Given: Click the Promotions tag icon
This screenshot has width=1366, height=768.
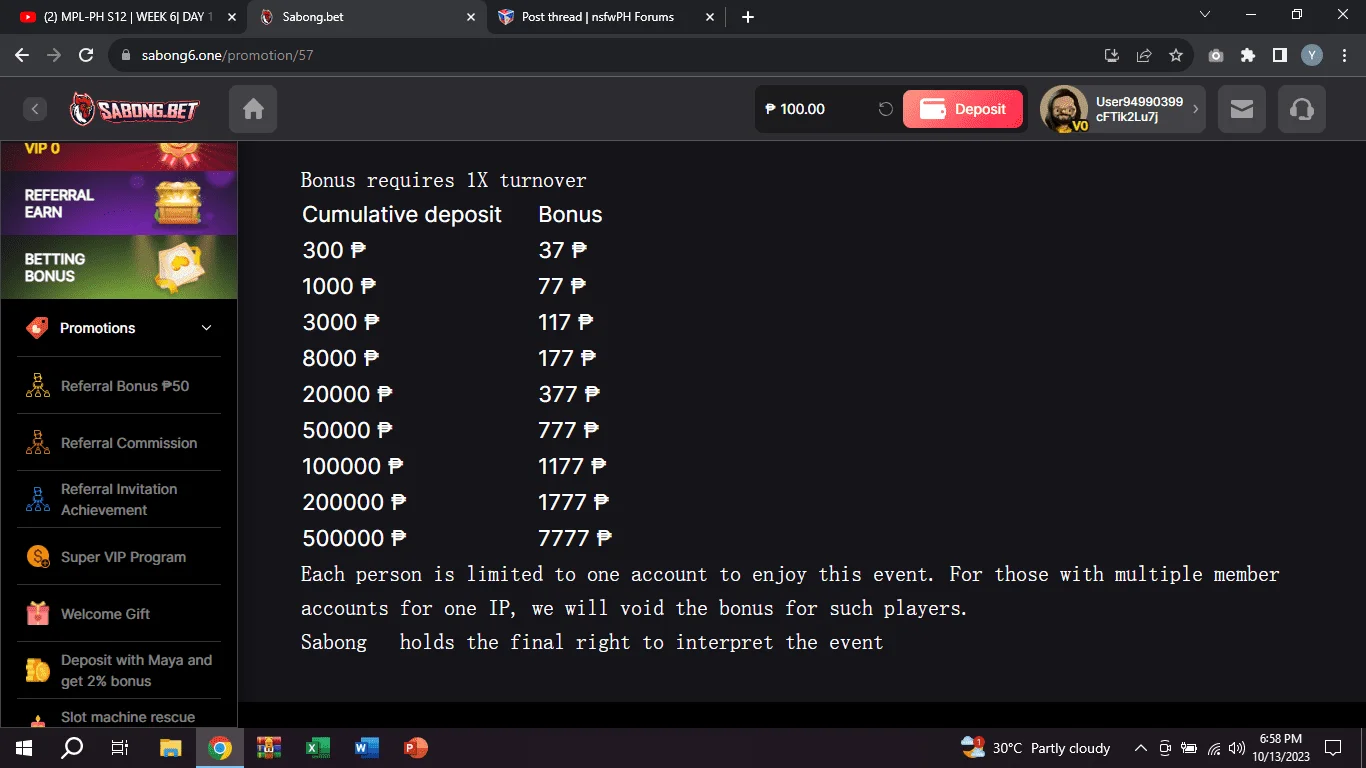Looking at the screenshot, I should coord(37,328).
